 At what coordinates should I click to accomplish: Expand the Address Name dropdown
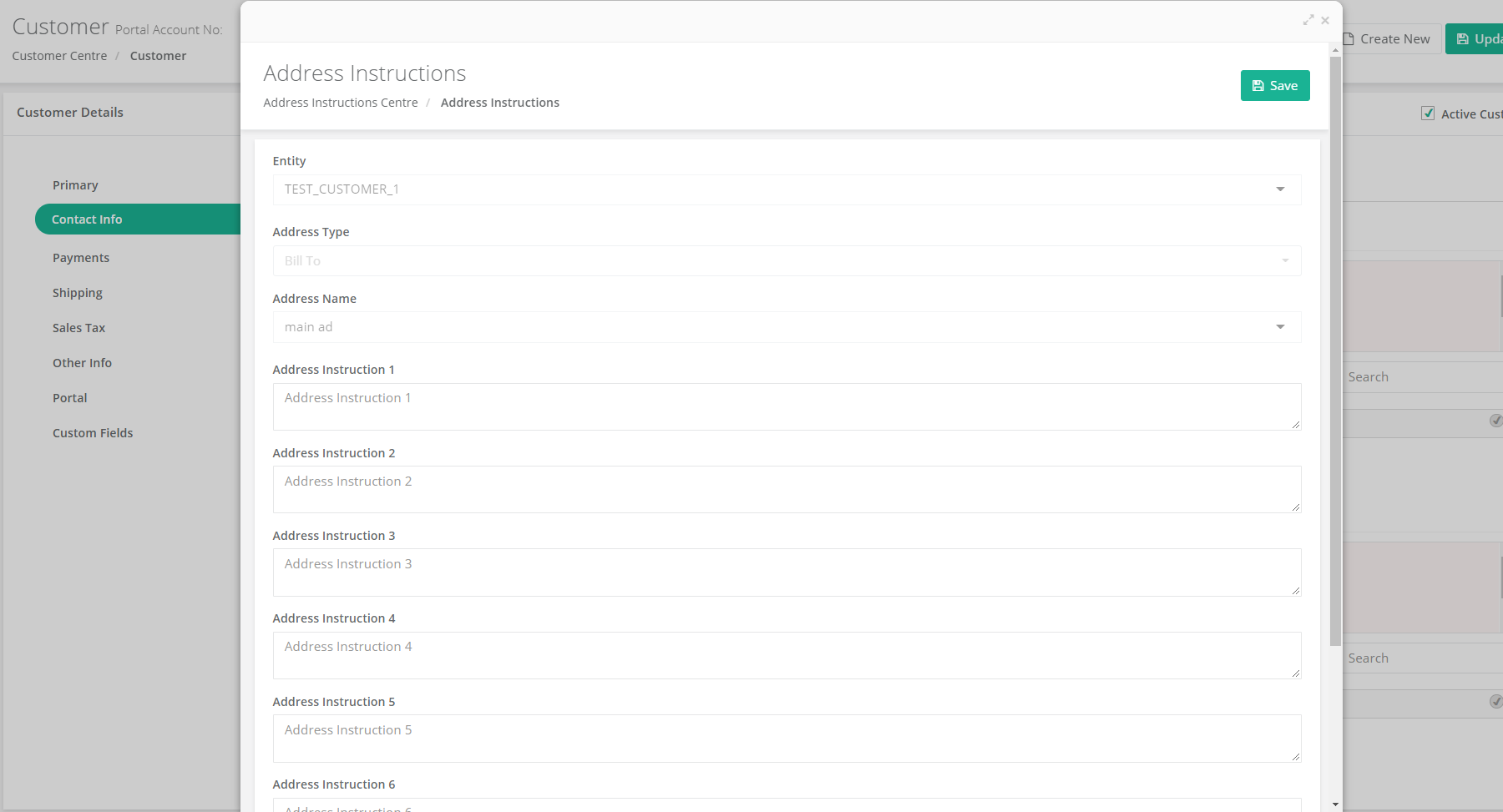pos(1280,327)
